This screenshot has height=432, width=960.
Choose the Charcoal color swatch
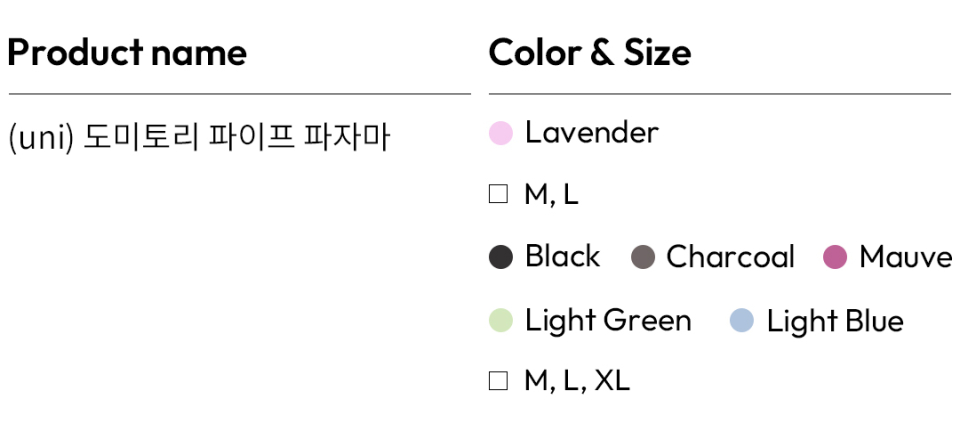pos(643,257)
